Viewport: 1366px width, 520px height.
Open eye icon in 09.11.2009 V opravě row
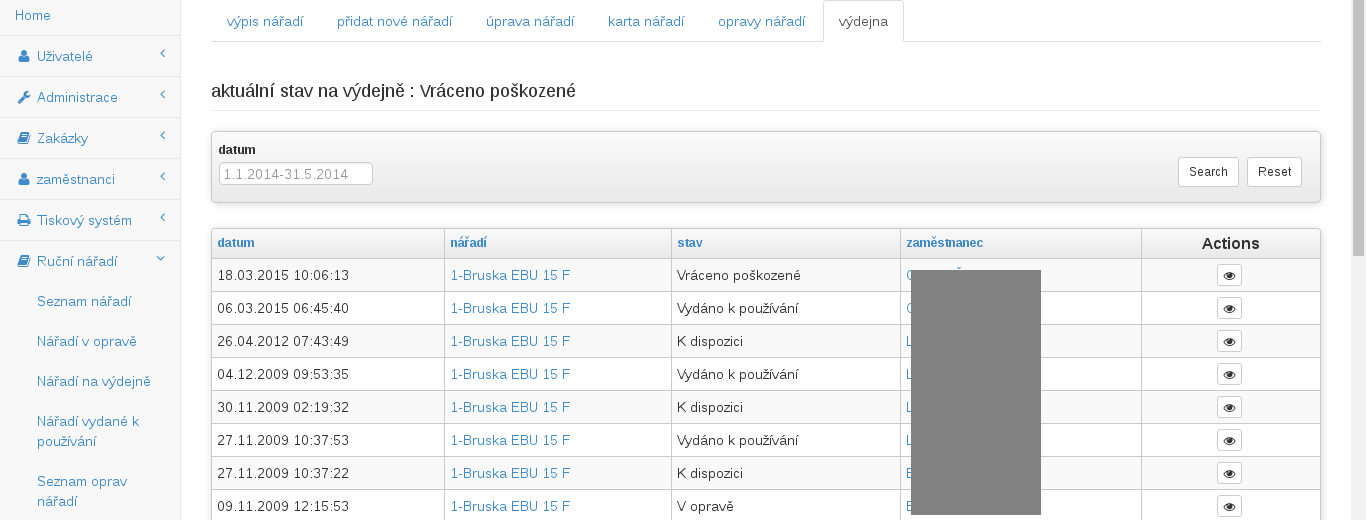click(1229, 506)
